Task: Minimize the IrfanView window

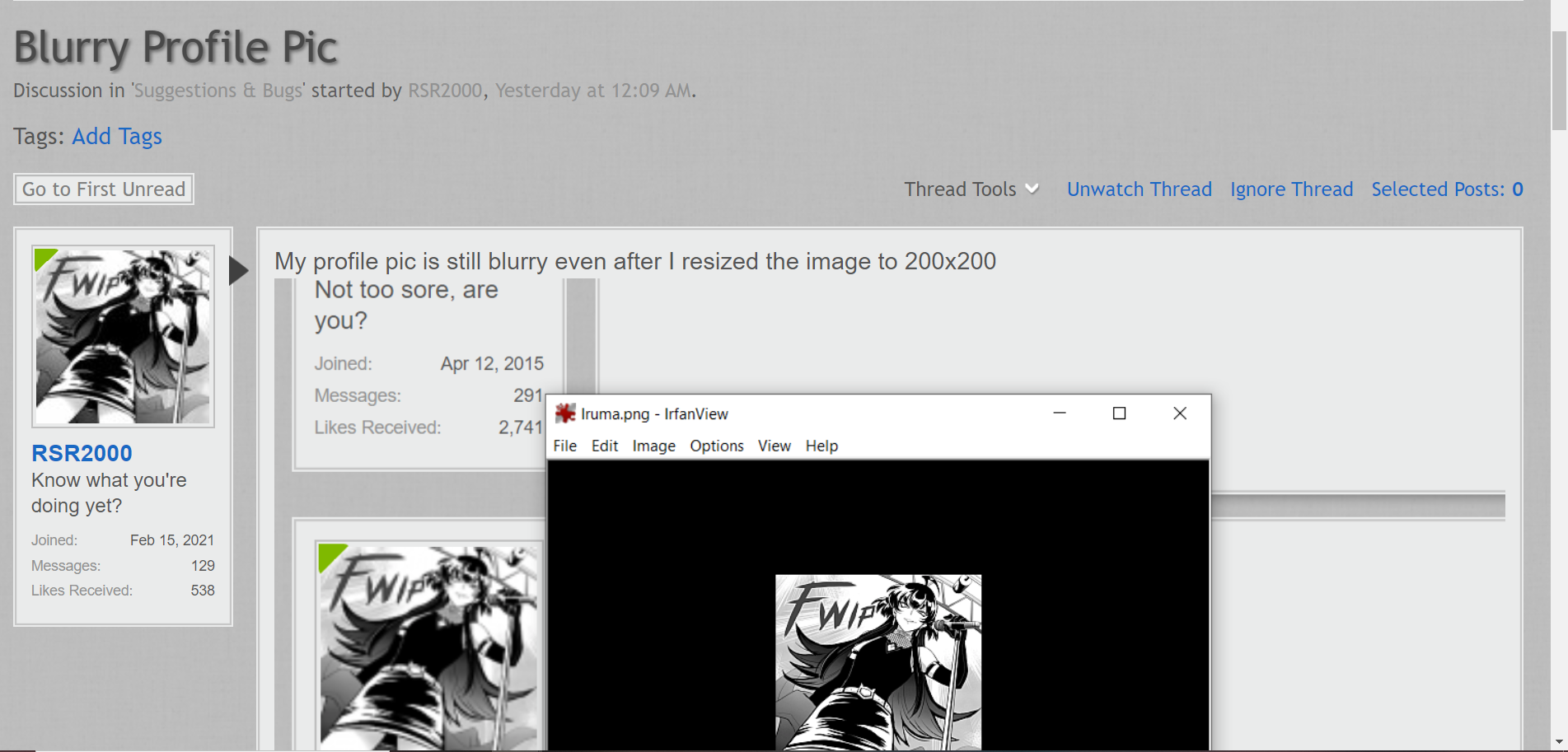Action: [1060, 413]
